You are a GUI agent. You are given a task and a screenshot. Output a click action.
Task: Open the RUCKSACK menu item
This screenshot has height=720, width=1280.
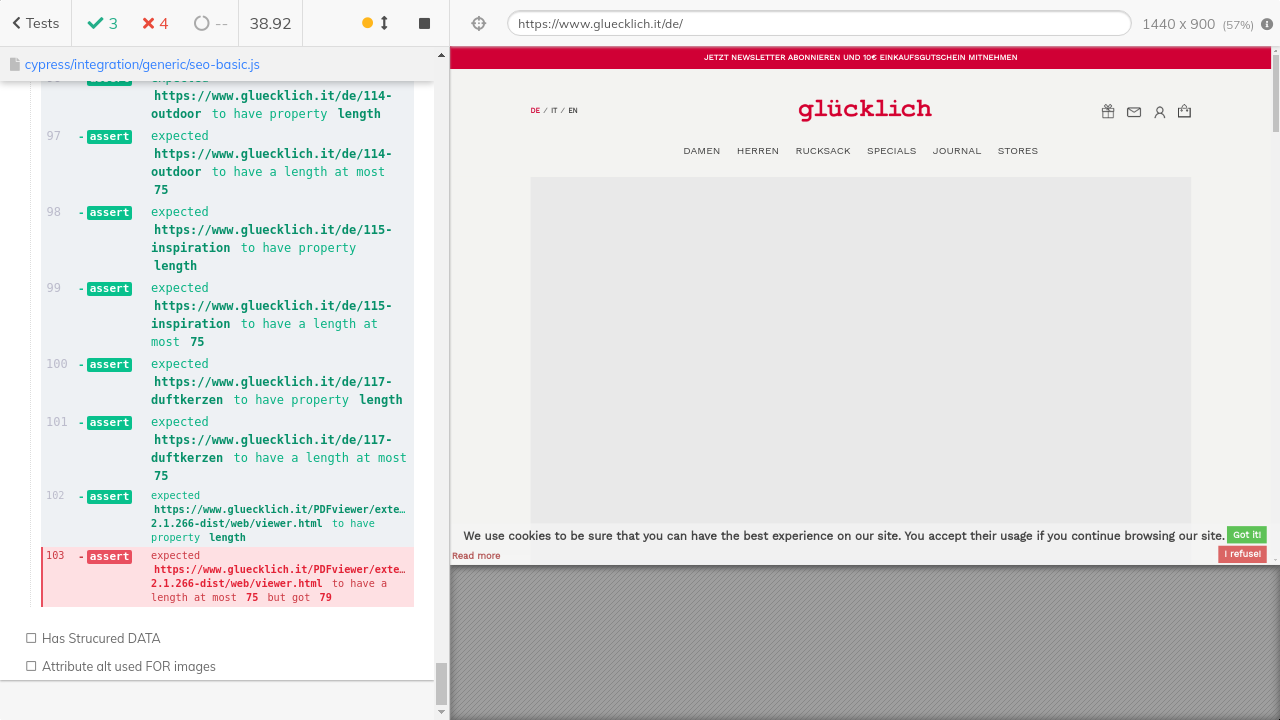pyautogui.click(x=823, y=151)
